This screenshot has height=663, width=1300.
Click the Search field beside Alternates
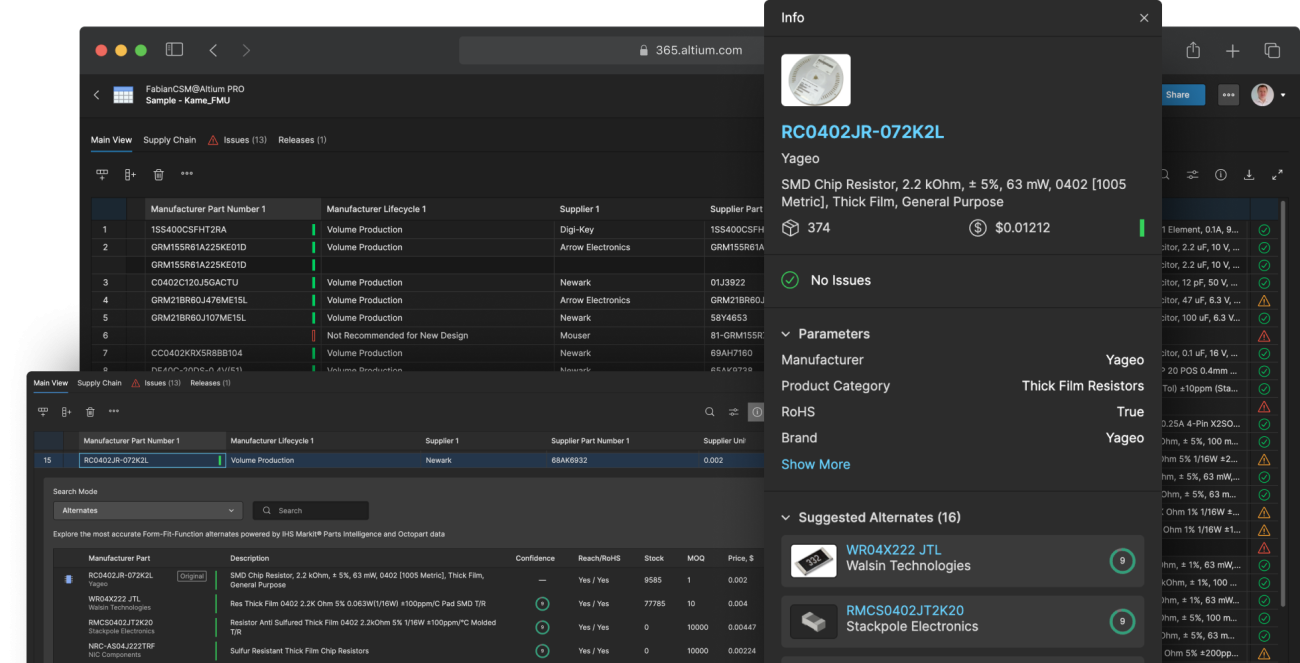[x=311, y=510]
